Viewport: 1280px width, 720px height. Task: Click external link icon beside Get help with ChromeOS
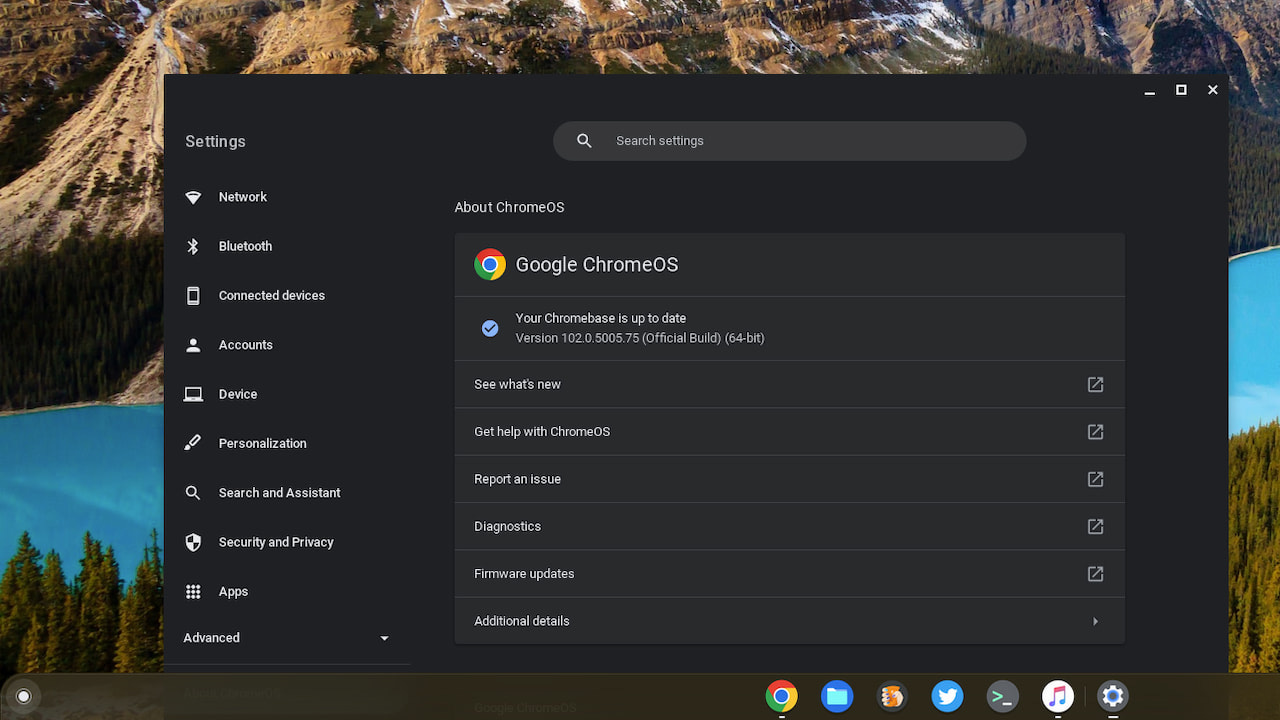point(1095,431)
